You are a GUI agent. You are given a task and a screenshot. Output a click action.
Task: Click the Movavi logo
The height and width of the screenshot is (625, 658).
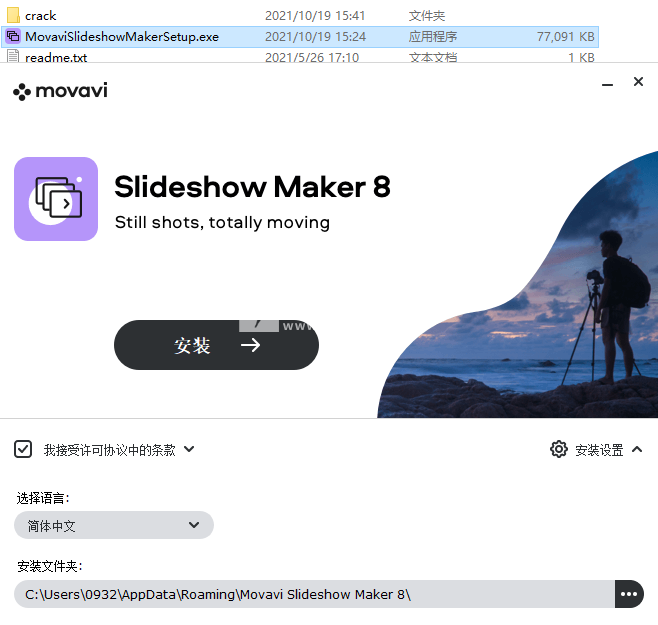pyautogui.click(x=60, y=91)
